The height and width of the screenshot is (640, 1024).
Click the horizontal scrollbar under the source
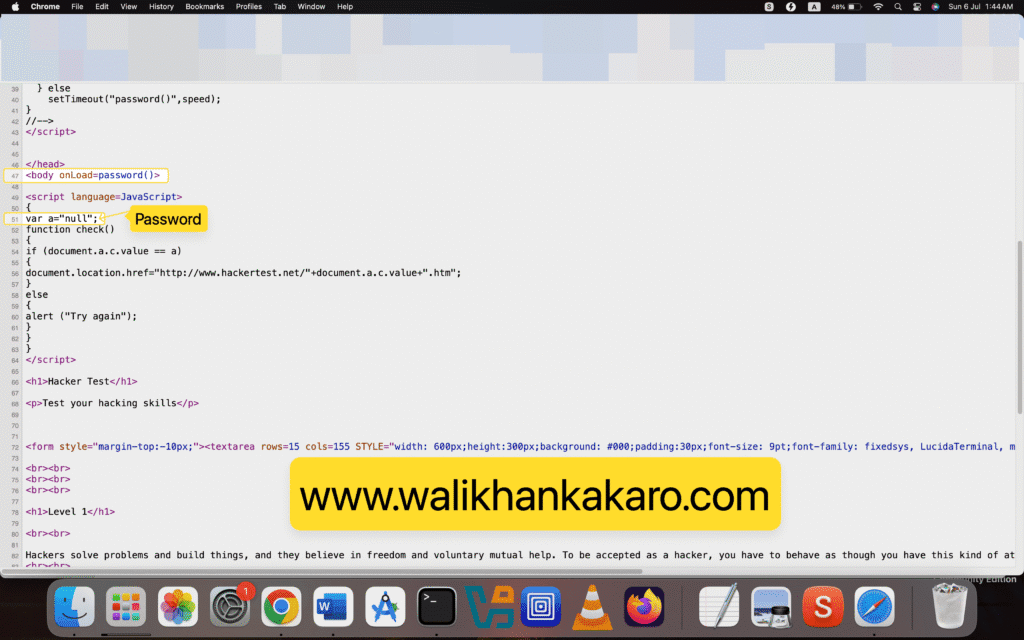point(323,571)
